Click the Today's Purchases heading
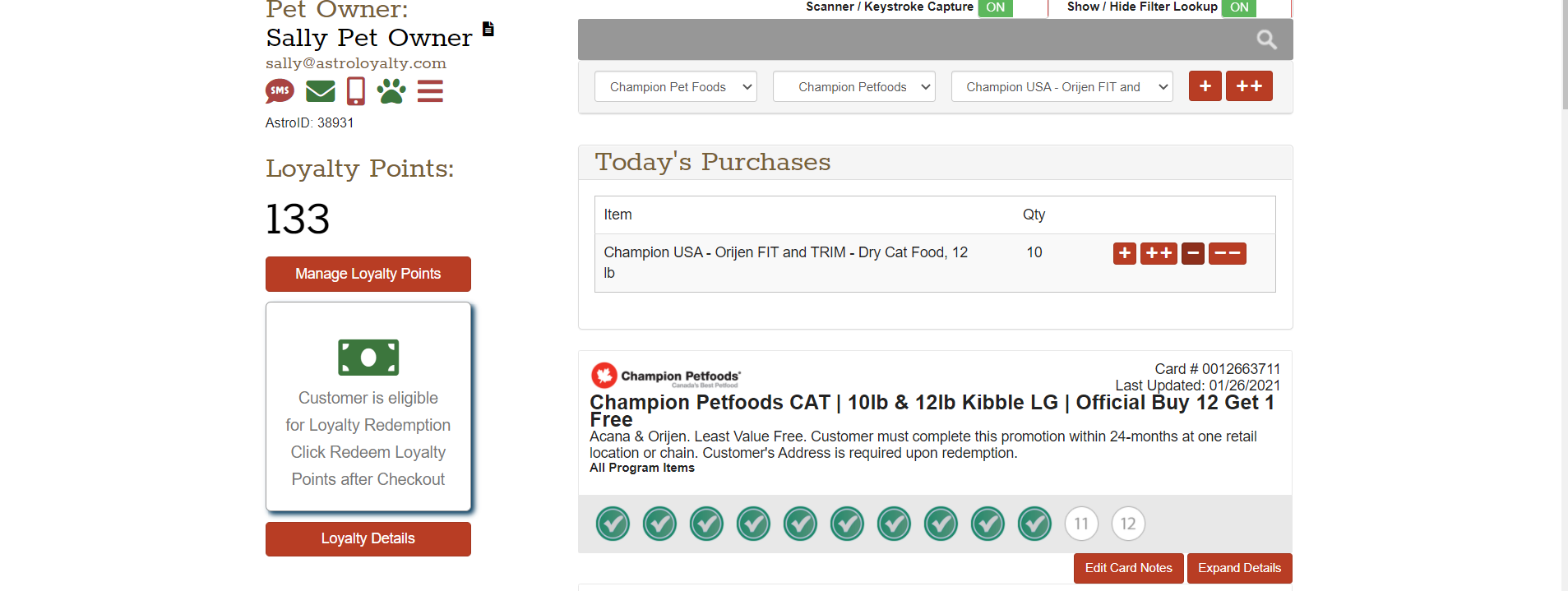Viewport: 1568px width, 591px height. tap(712, 162)
